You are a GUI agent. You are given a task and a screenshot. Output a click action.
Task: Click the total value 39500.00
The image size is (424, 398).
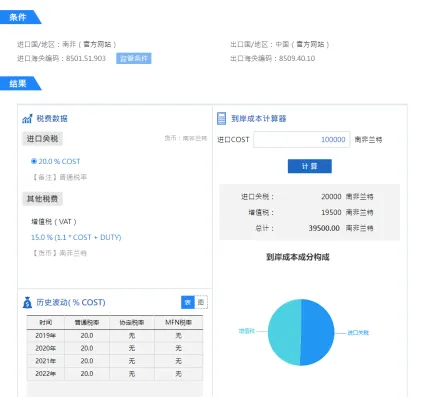click(324, 228)
